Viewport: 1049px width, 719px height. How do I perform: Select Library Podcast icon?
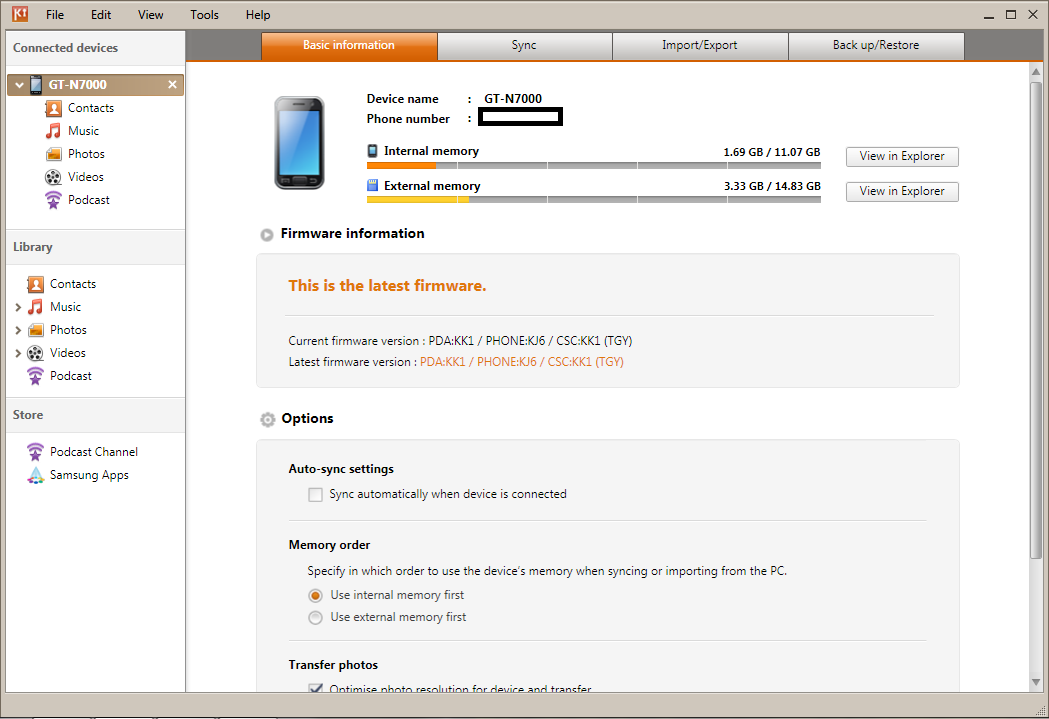(35, 376)
